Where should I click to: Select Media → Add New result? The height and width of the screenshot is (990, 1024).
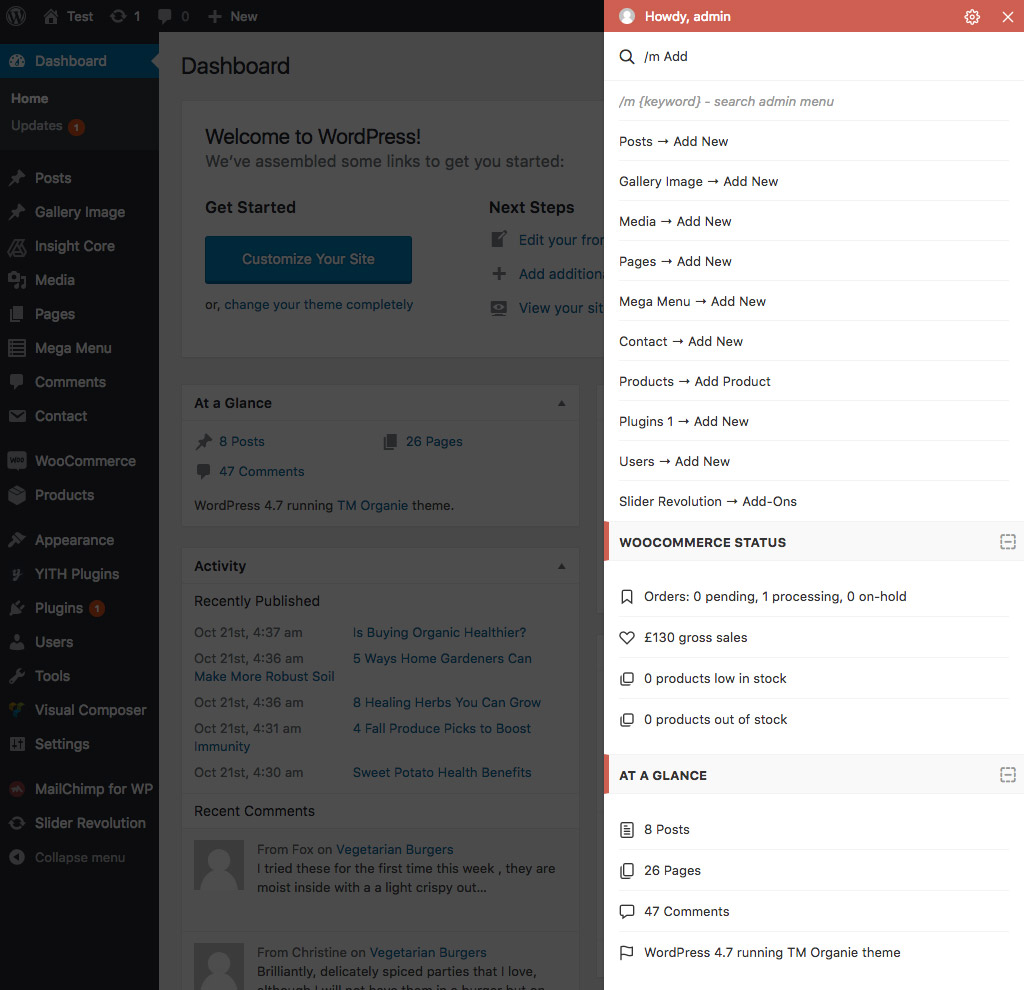click(814, 221)
